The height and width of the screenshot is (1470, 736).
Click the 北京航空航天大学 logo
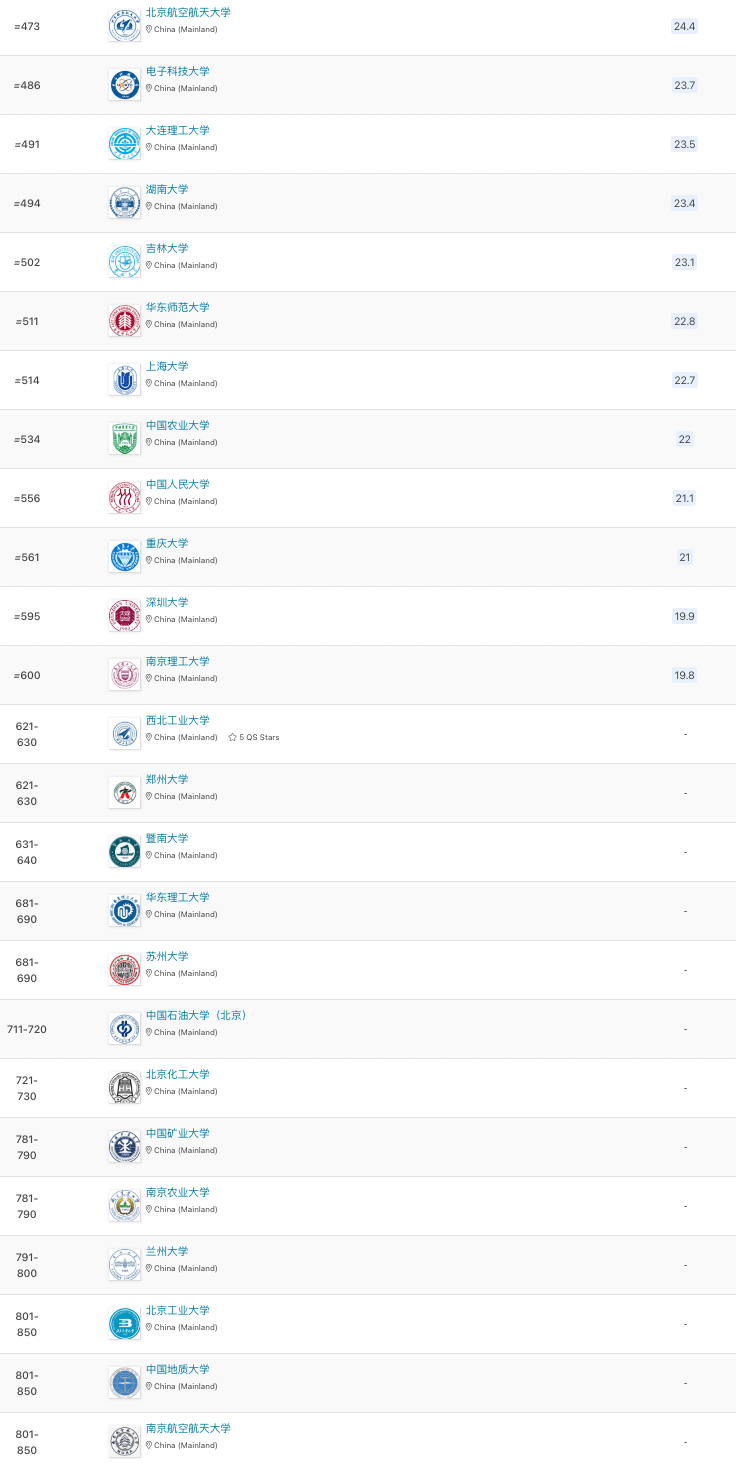pyautogui.click(x=125, y=26)
